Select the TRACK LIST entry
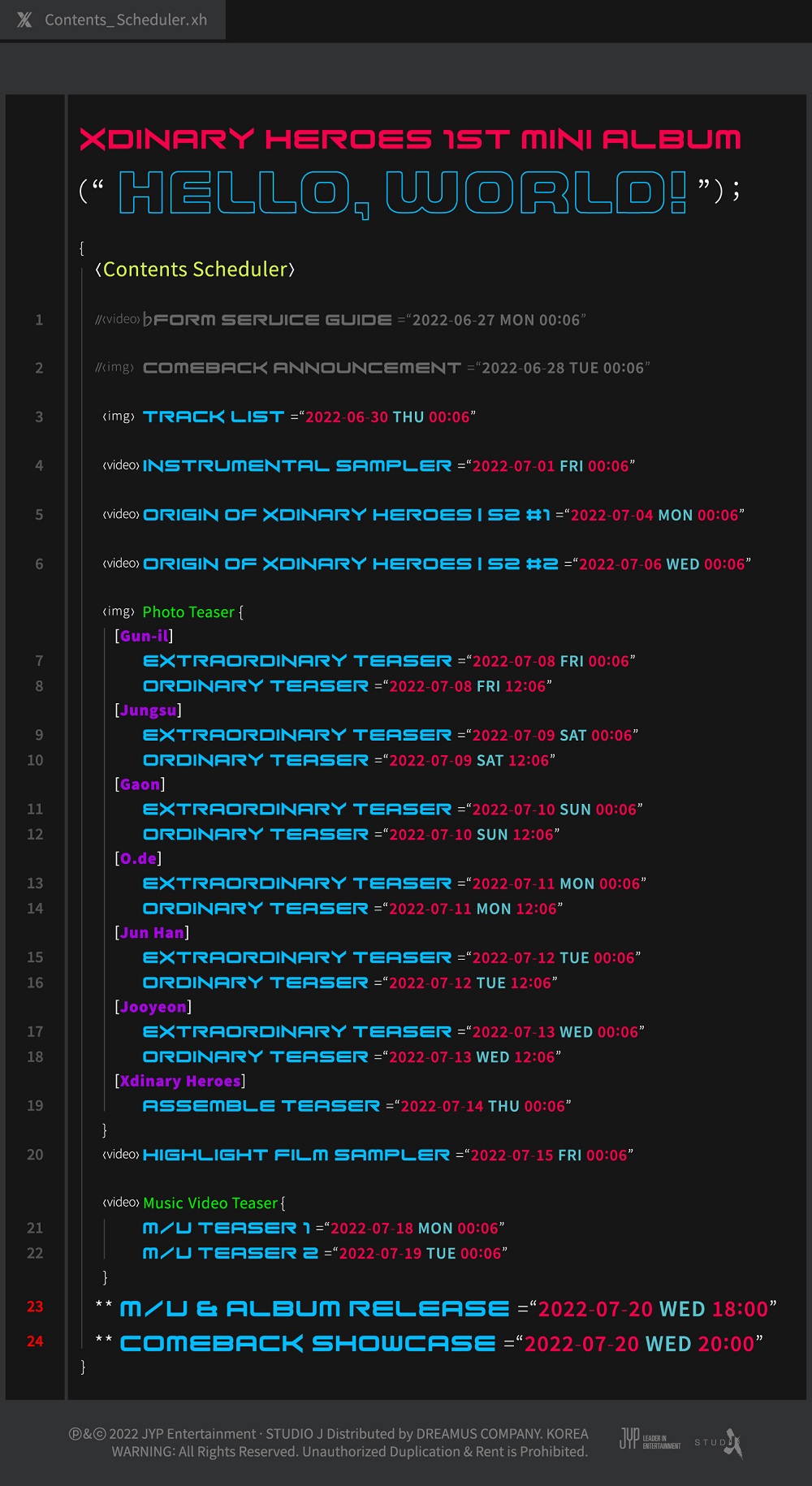This screenshot has height=1486, width=812. tap(214, 417)
